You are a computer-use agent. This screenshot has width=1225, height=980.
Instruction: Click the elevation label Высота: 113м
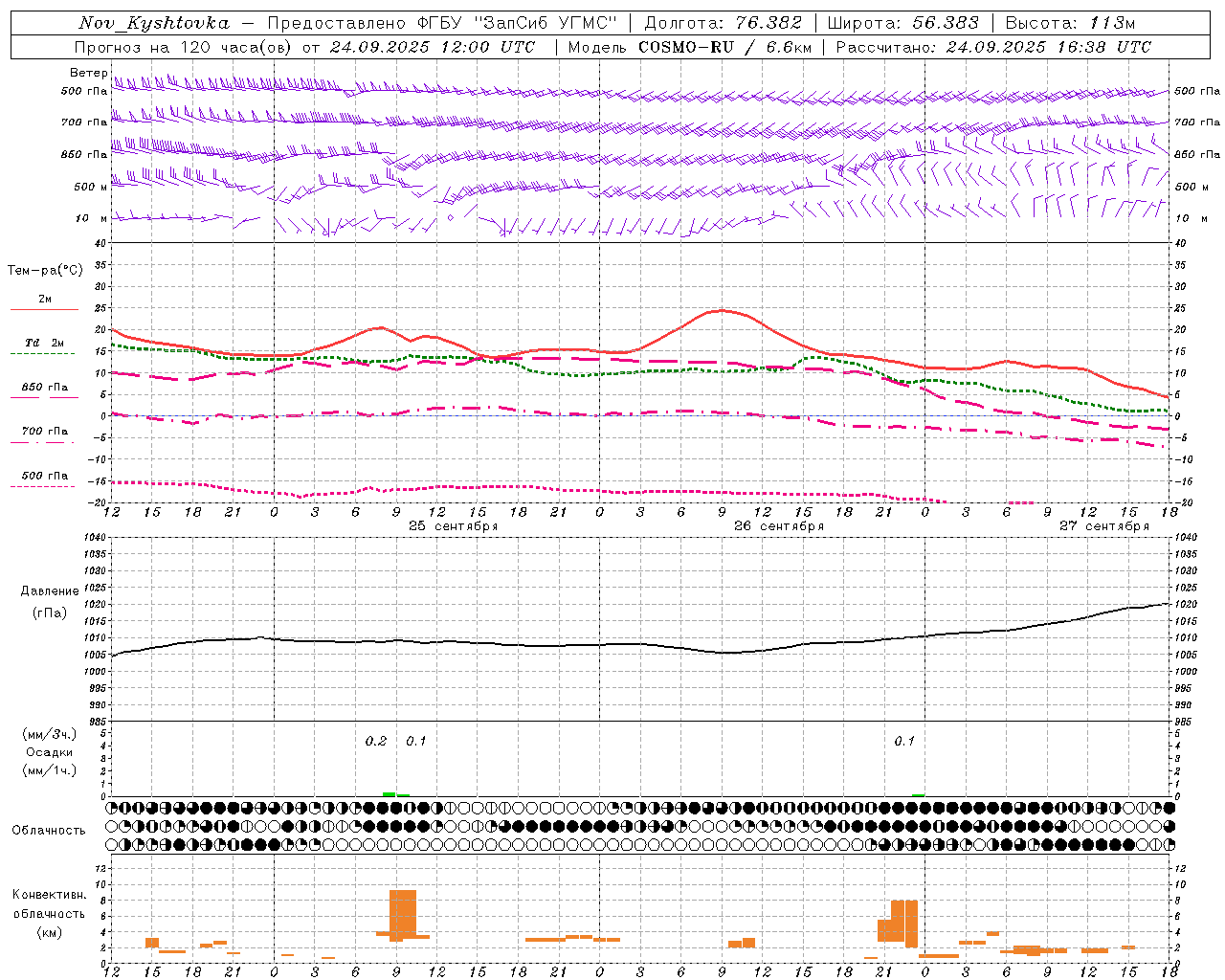(x=1071, y=23)
